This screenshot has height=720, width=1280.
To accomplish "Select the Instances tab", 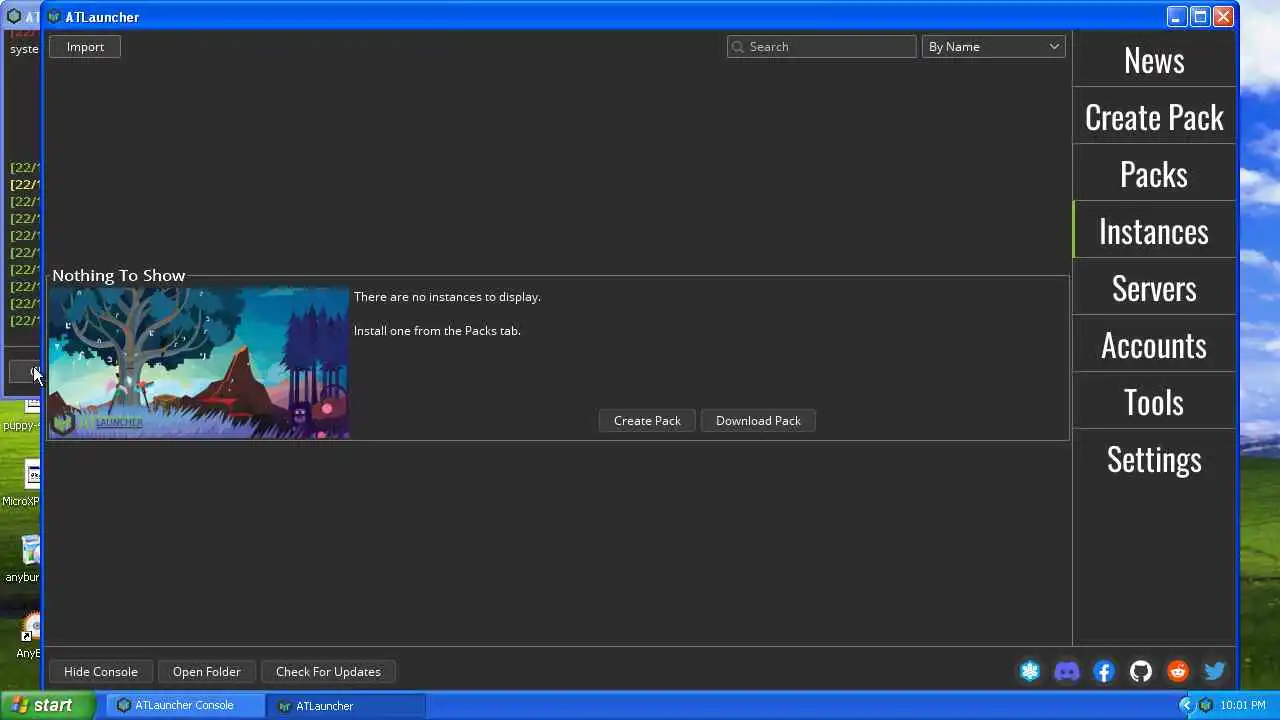I will coord(1154,231).
